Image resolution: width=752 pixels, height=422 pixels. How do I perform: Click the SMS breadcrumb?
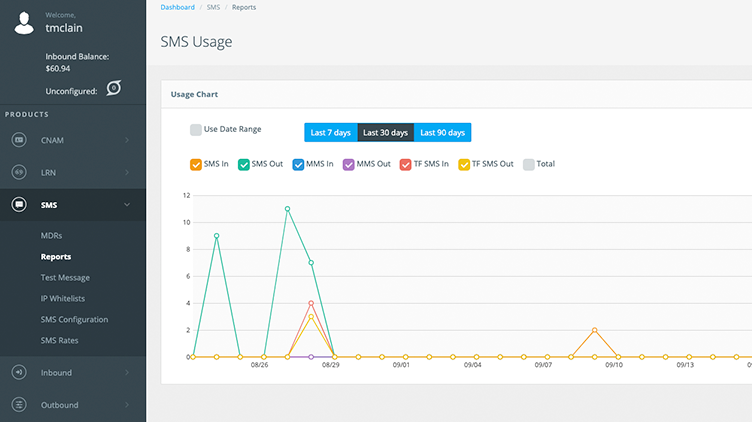click(x=213, y=7)
